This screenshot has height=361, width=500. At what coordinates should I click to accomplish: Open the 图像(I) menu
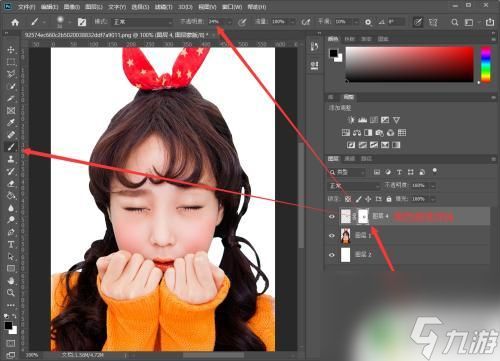point(72,7)
